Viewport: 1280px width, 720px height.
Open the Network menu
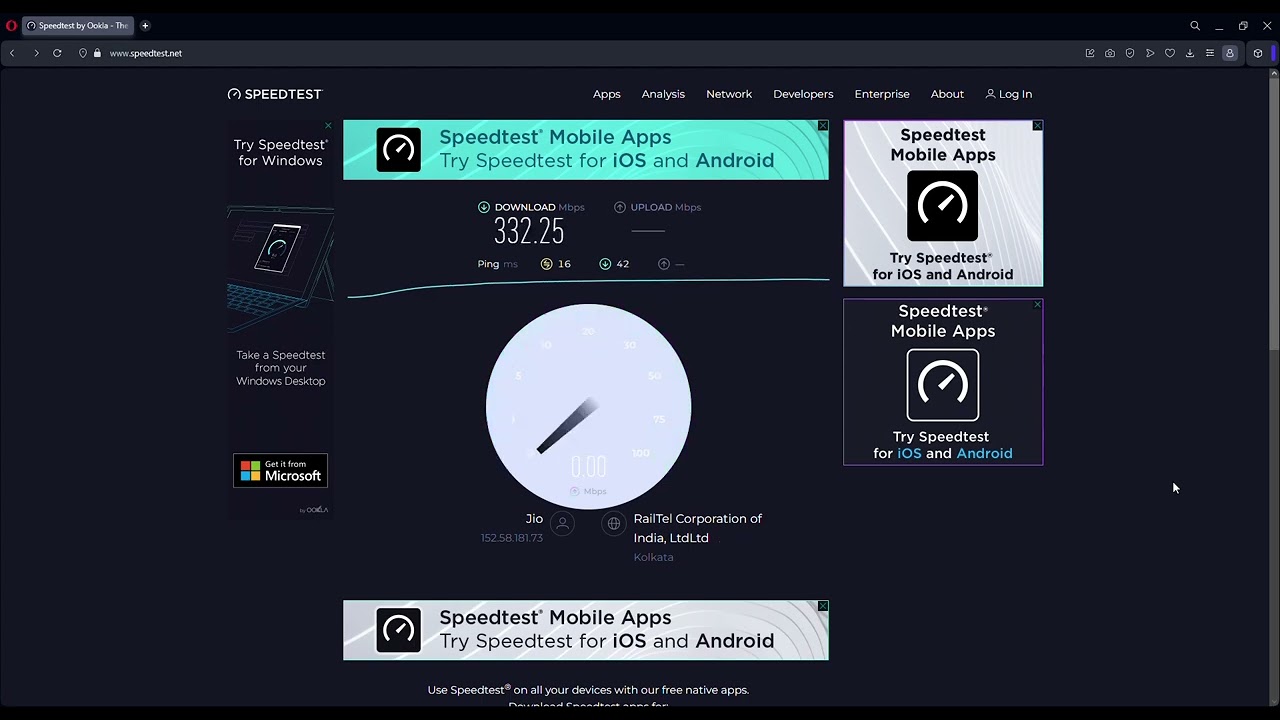click(x=729, y=94)
